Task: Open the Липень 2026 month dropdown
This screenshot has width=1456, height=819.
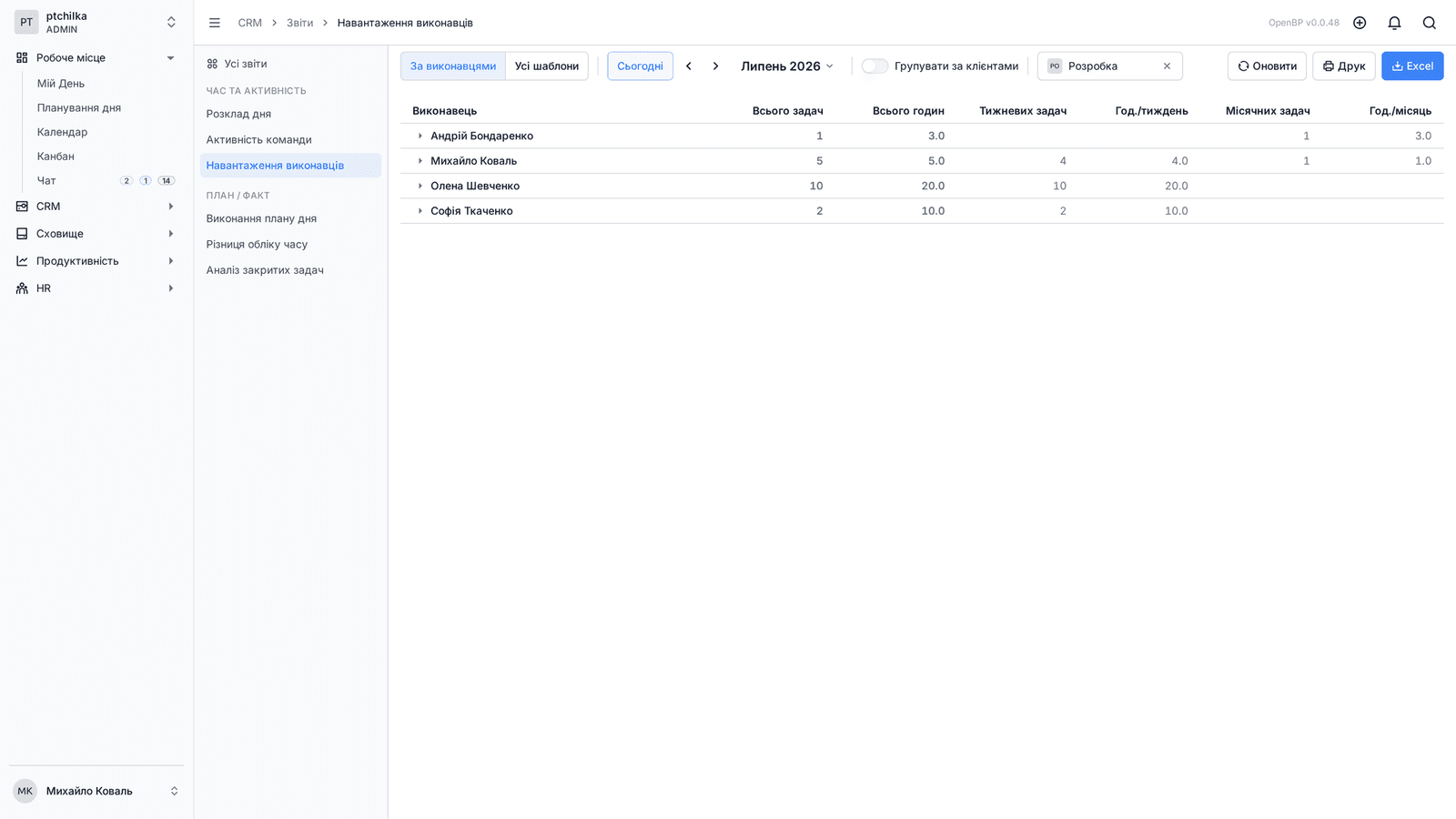Action: [x=787, y=66]
